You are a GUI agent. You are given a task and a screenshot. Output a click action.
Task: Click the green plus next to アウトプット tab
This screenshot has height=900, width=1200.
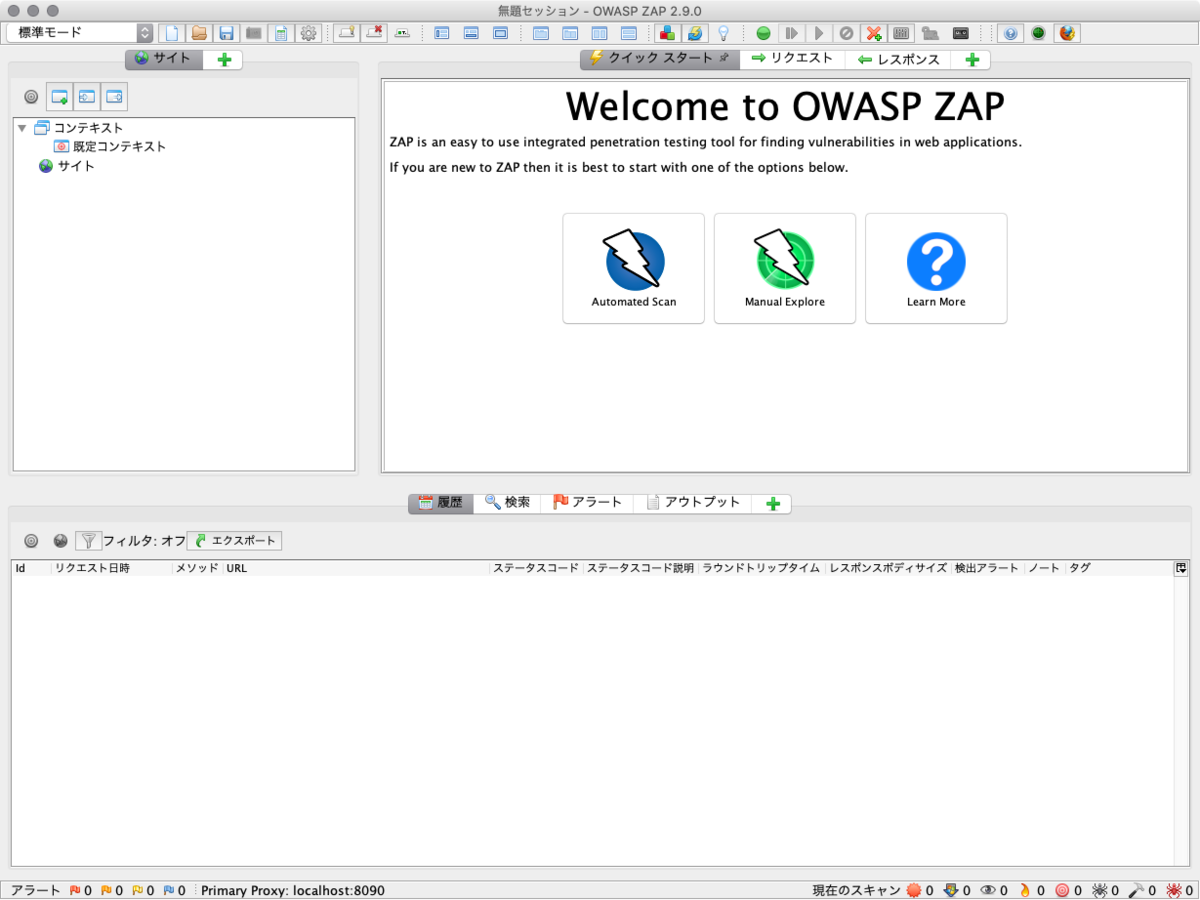click(772, 503)
